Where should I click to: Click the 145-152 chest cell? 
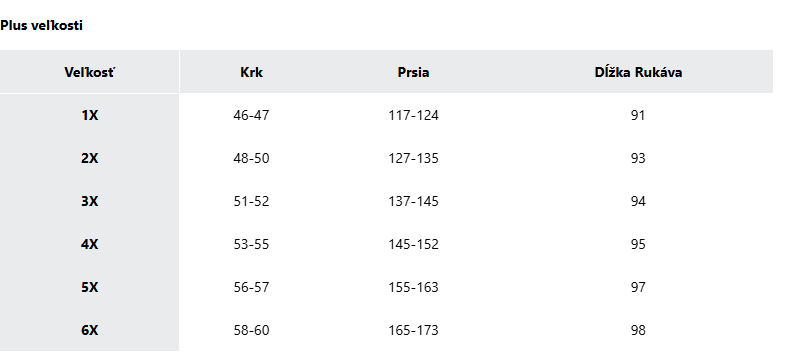(413, 244)
